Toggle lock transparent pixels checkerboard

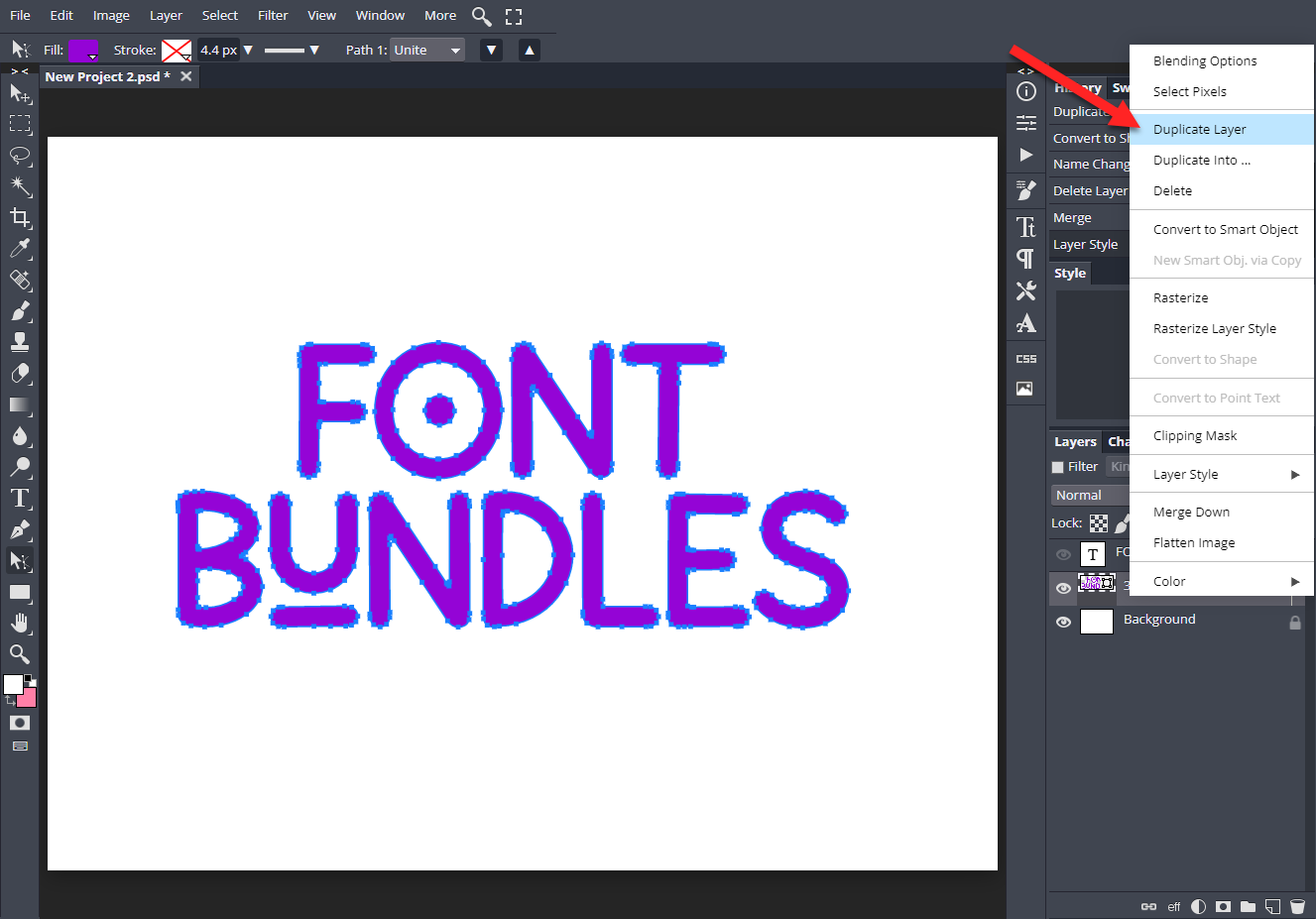click(1099, 523)
